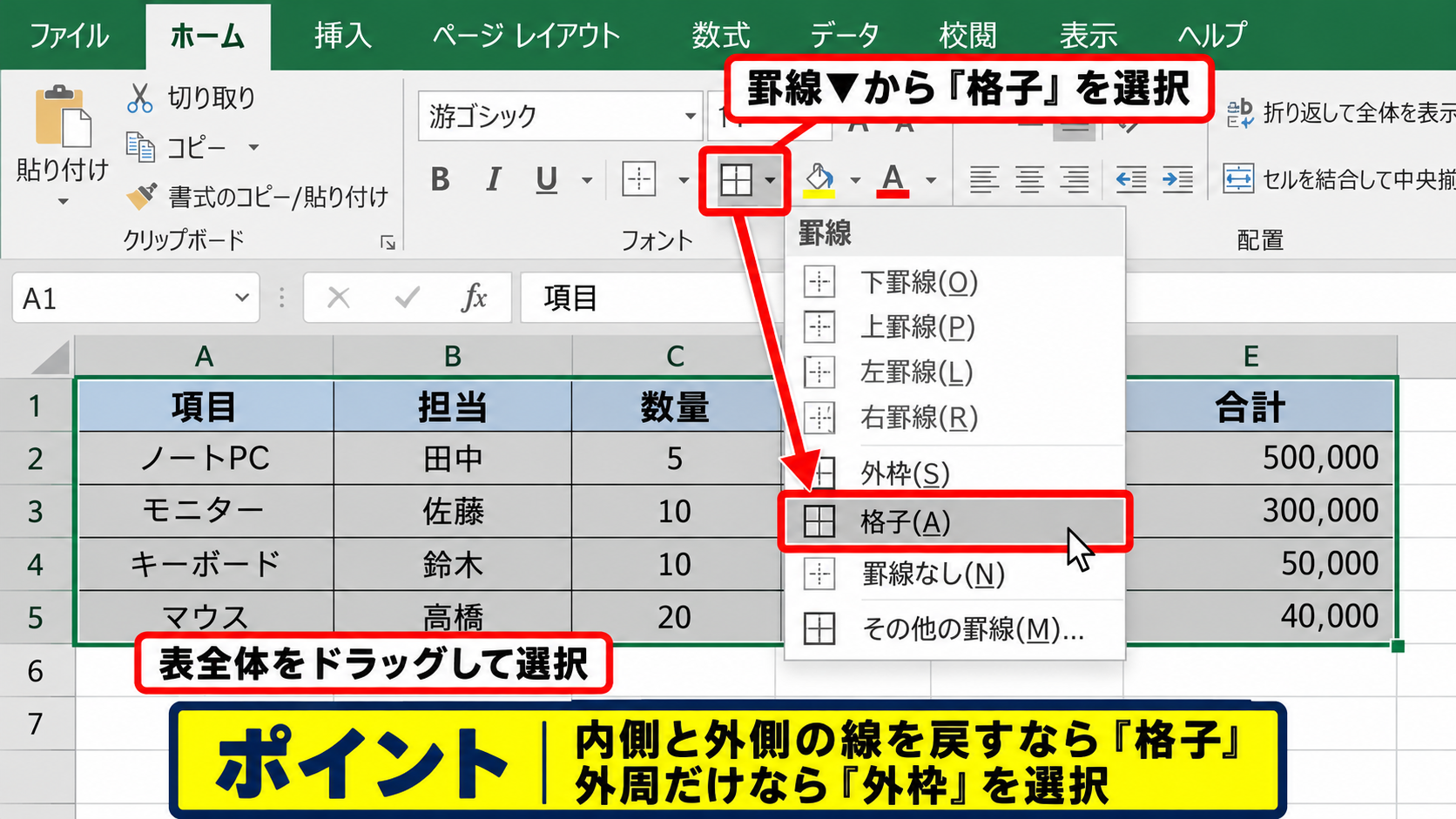Open the Fill Color dropdown arrow

[855, 180]
